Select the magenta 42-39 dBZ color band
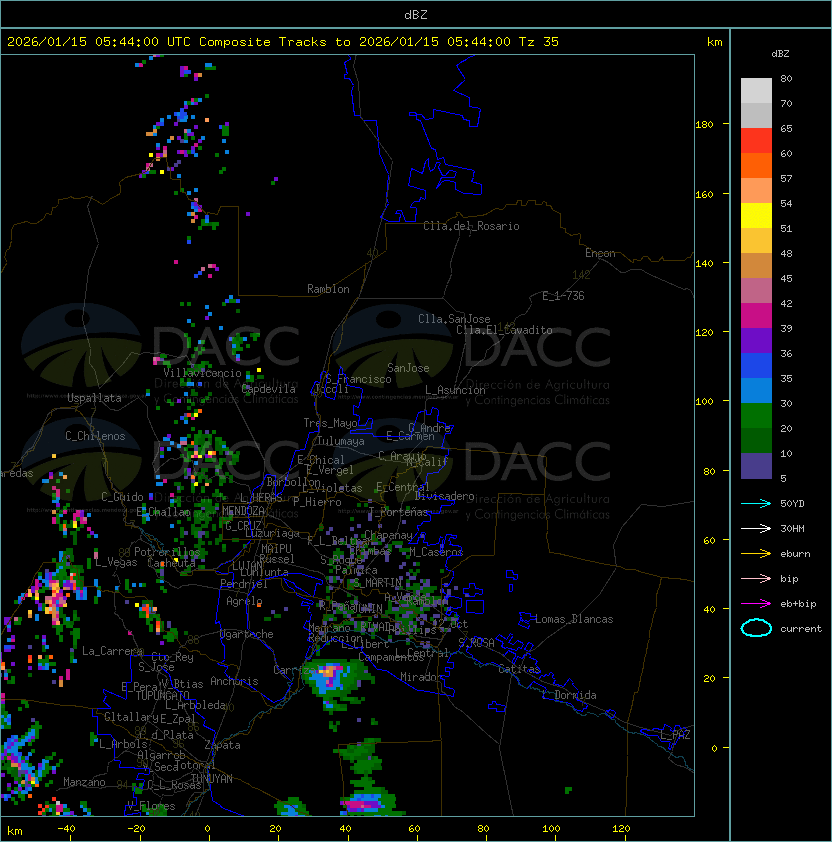 coord(756,316)
